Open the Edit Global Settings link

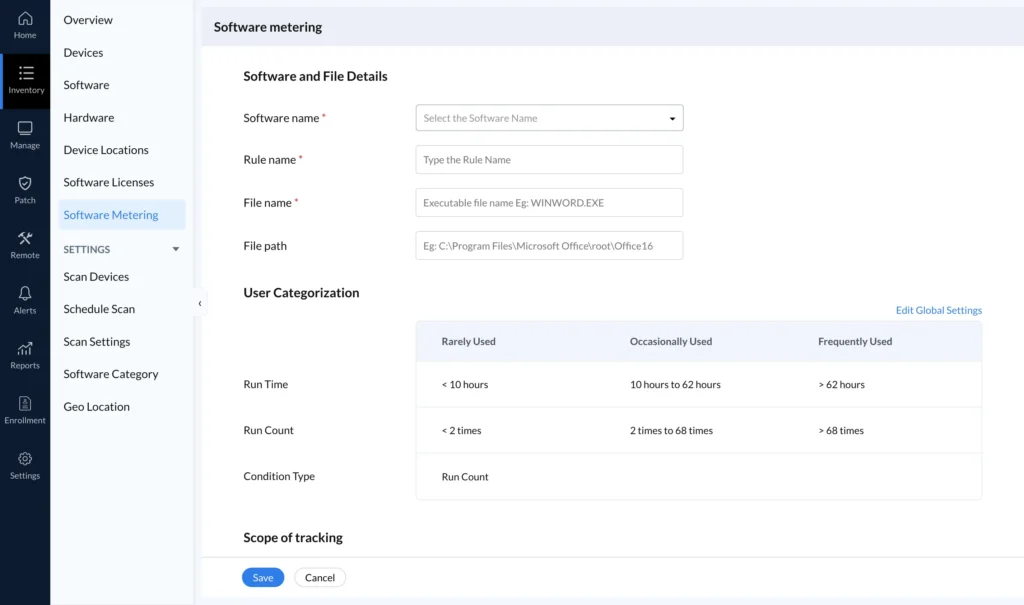938,310
